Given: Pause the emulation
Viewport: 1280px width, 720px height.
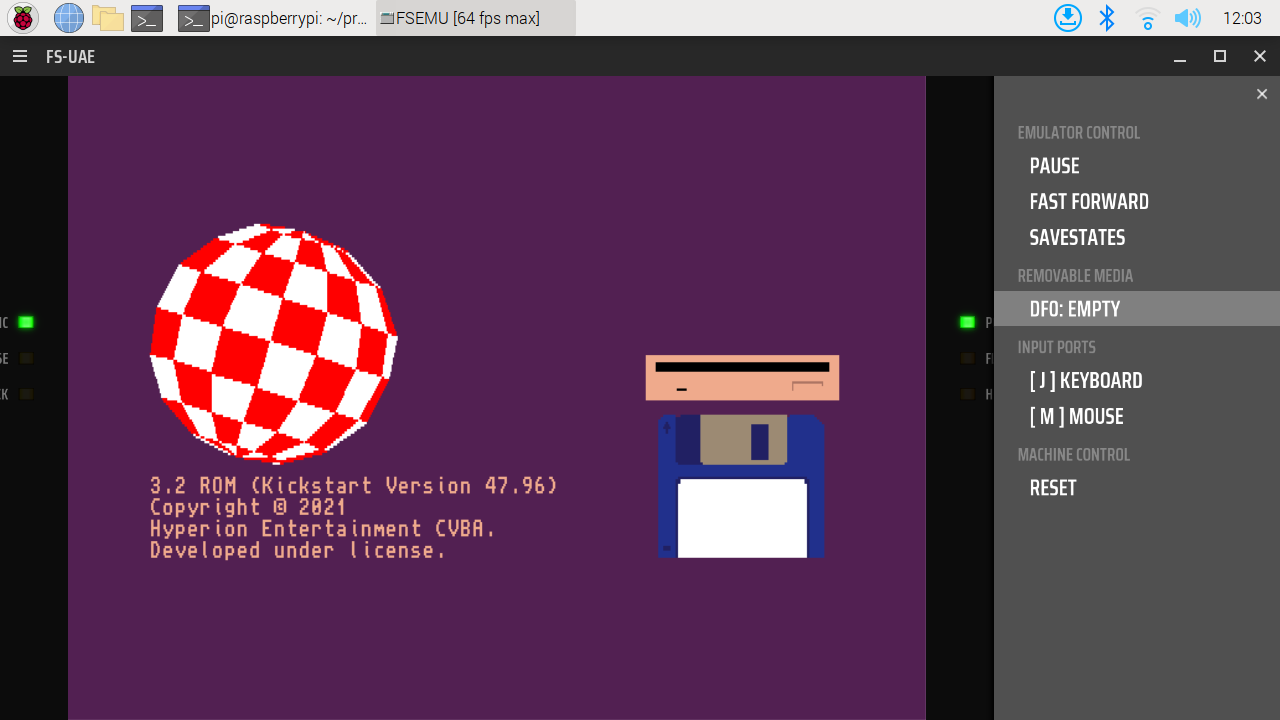Looking at the screenshot, I should (1054, 166).
